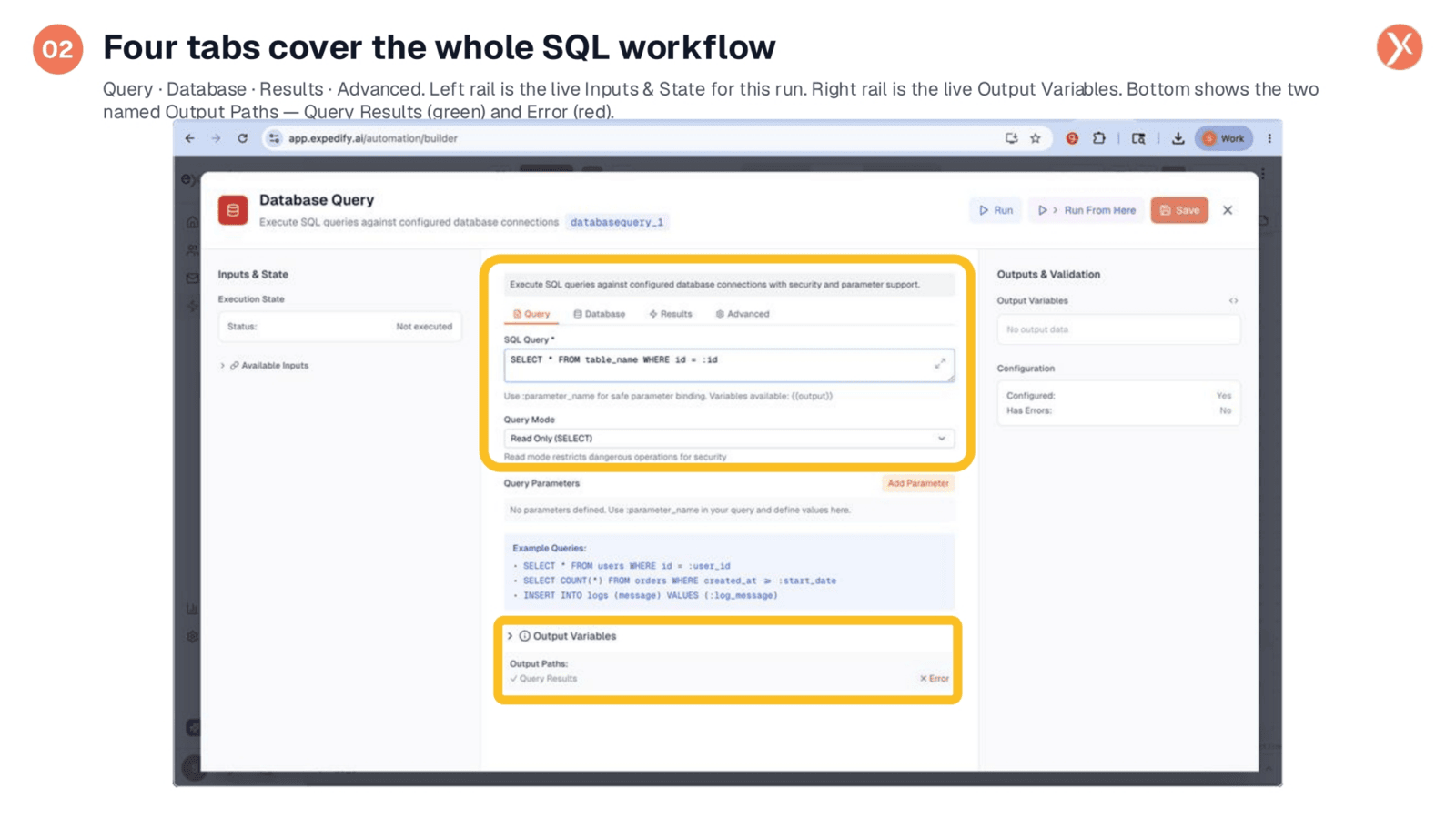Click the 'No output data' box
The image size is (1456, 819).
point(1118,329)
